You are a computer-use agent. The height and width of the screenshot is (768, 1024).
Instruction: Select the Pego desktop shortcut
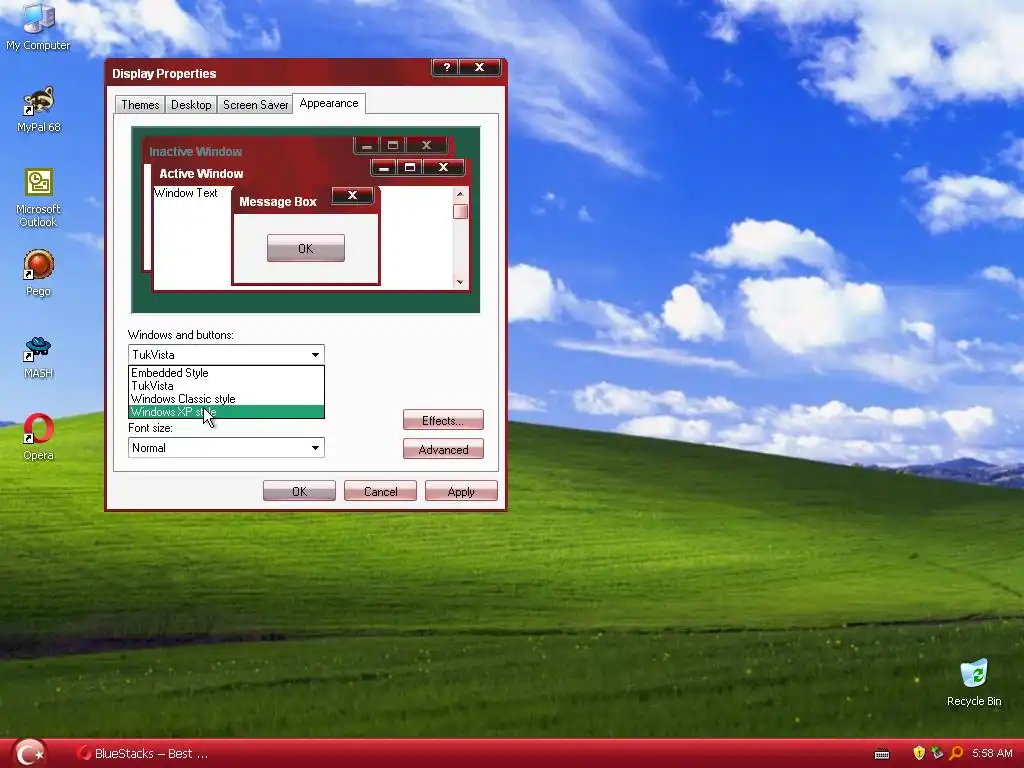coord(39,273)
